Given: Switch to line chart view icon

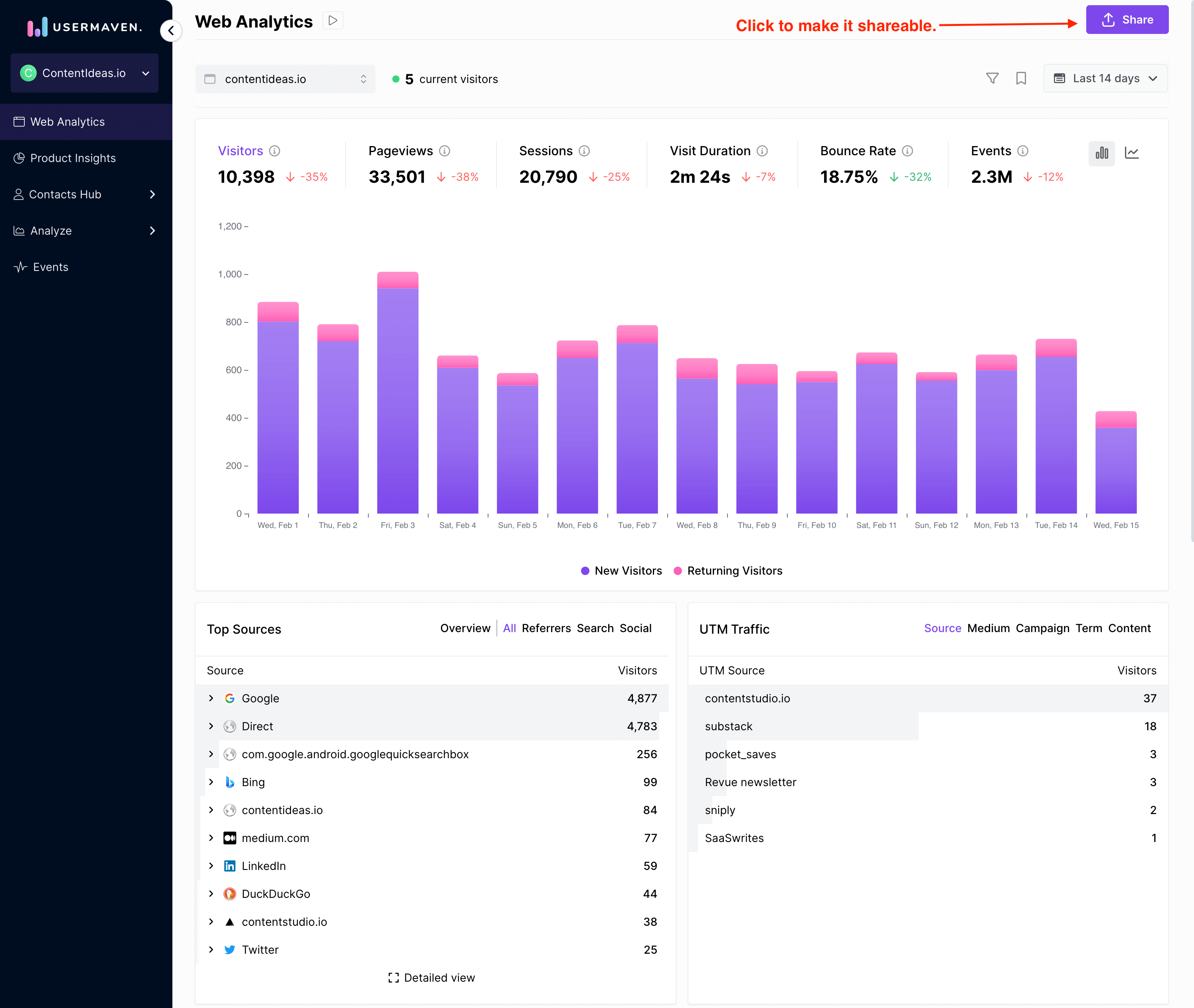Looking at the screenshot, I should (x=1132, y=153).
